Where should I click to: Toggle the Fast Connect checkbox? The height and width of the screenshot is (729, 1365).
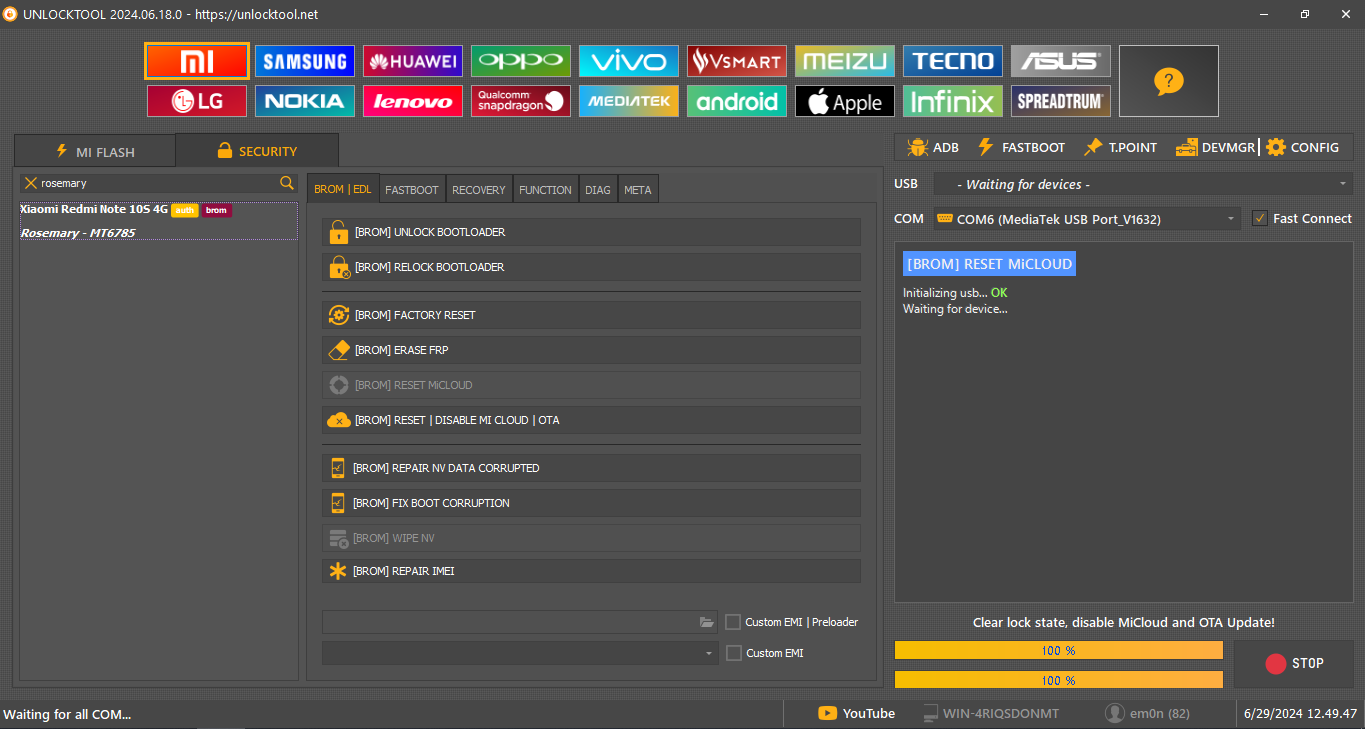(x=1260, y=218)
